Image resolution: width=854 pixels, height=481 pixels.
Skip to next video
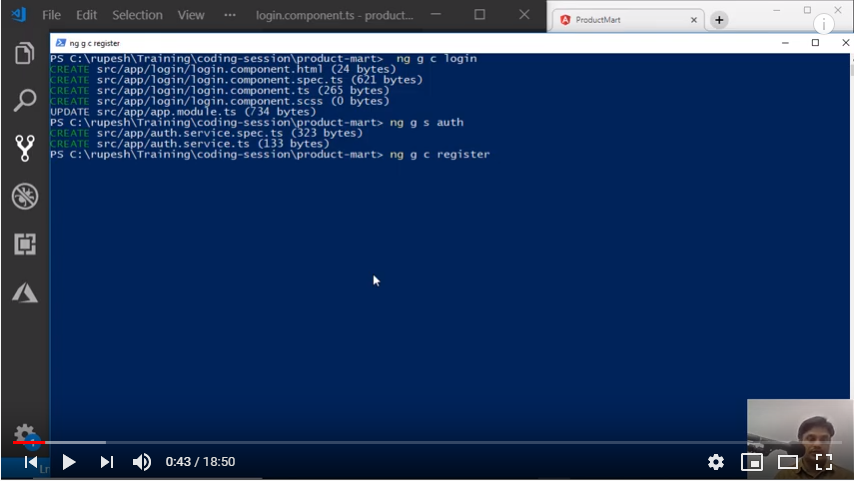106,462
